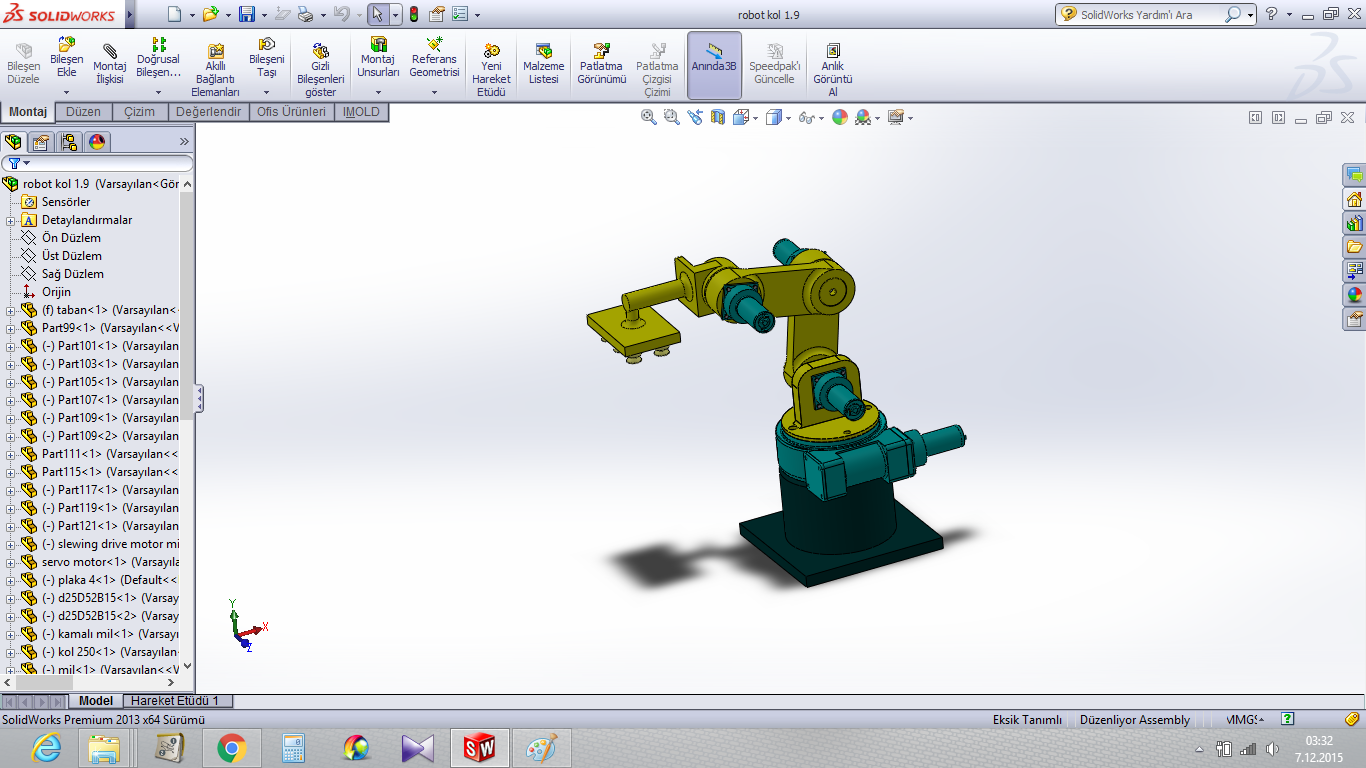Click Anlık Görüntü Al button
Screen dimensions: 1366x768
[x=833, y=70]
